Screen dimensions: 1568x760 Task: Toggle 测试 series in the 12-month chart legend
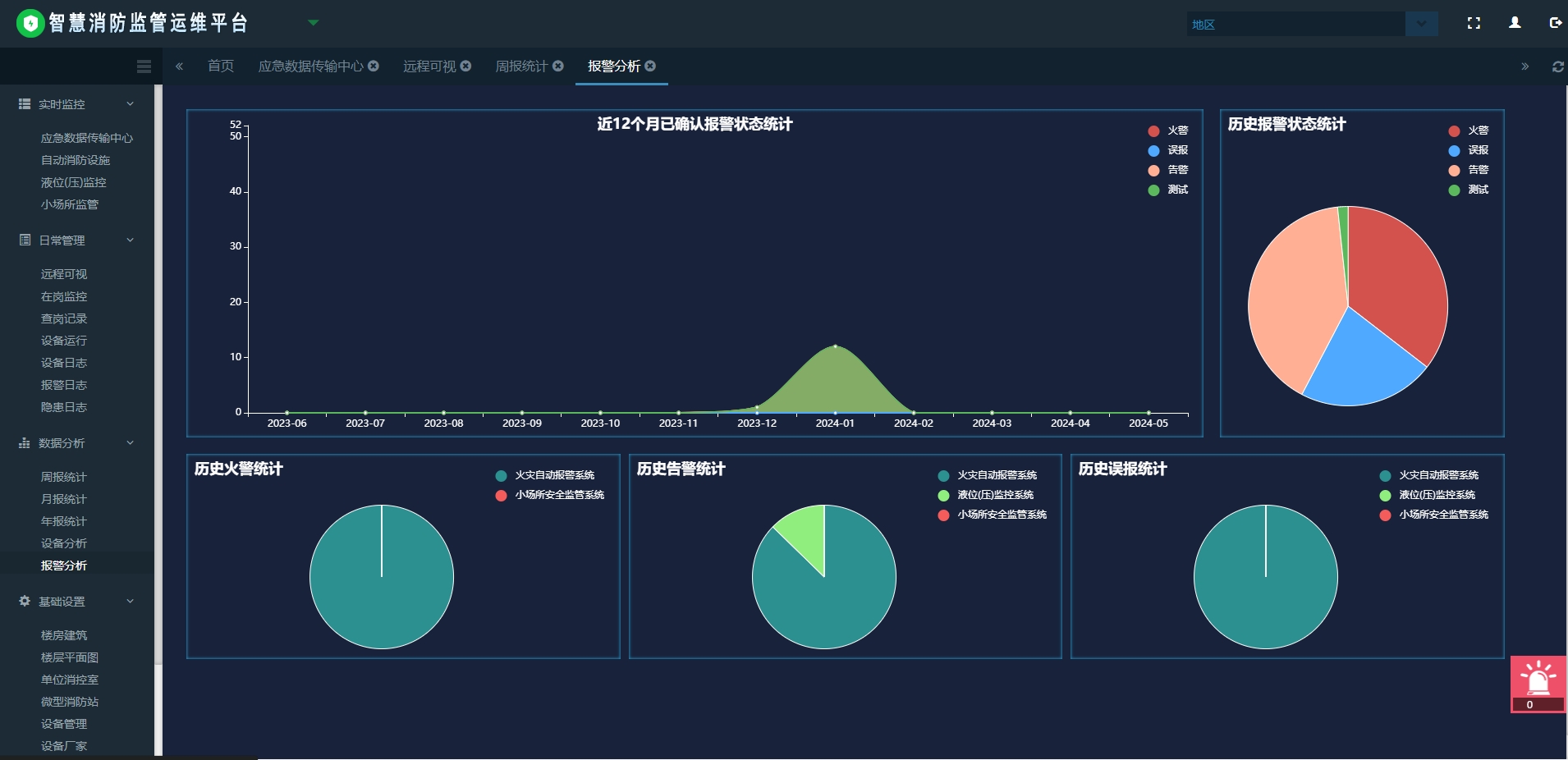tap(1168, 190)
